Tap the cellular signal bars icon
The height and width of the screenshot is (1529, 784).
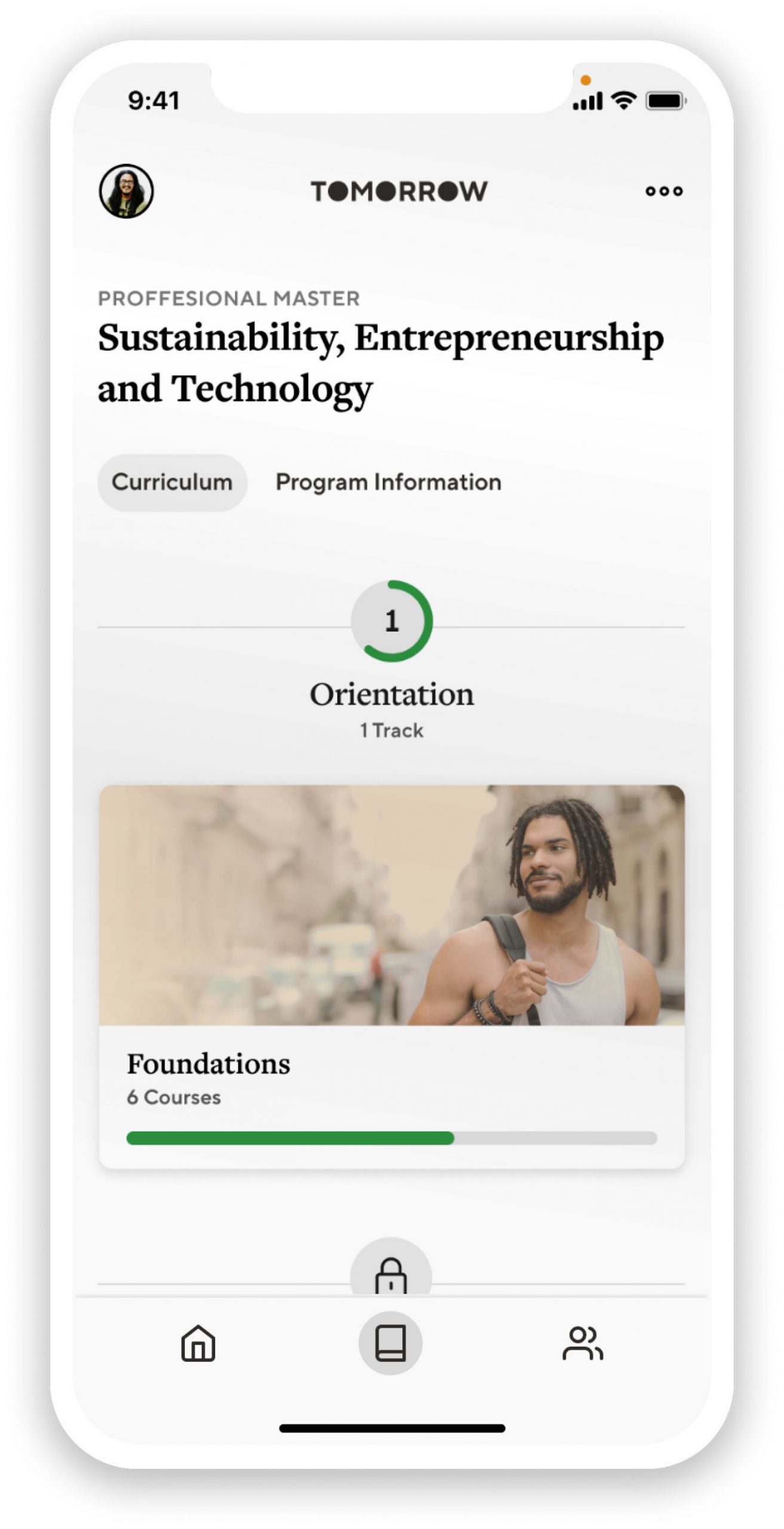click(588, 102)
